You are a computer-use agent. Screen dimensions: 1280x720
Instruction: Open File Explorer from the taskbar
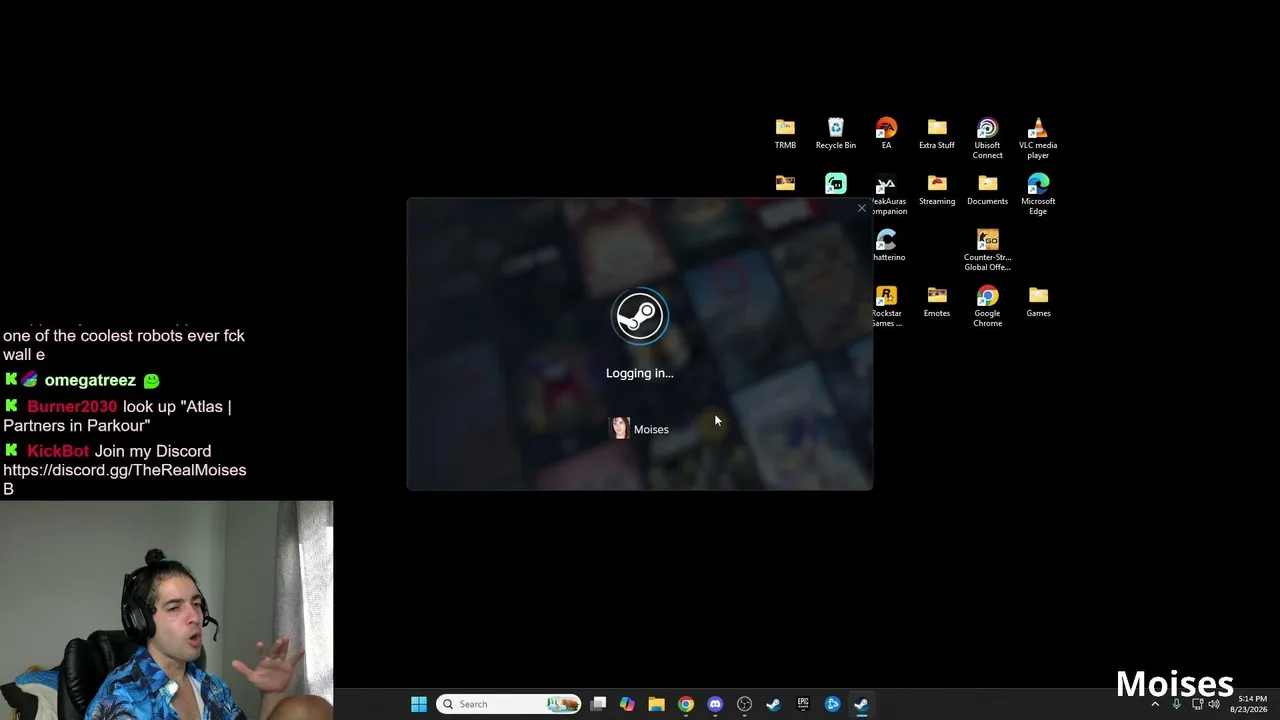656,704
